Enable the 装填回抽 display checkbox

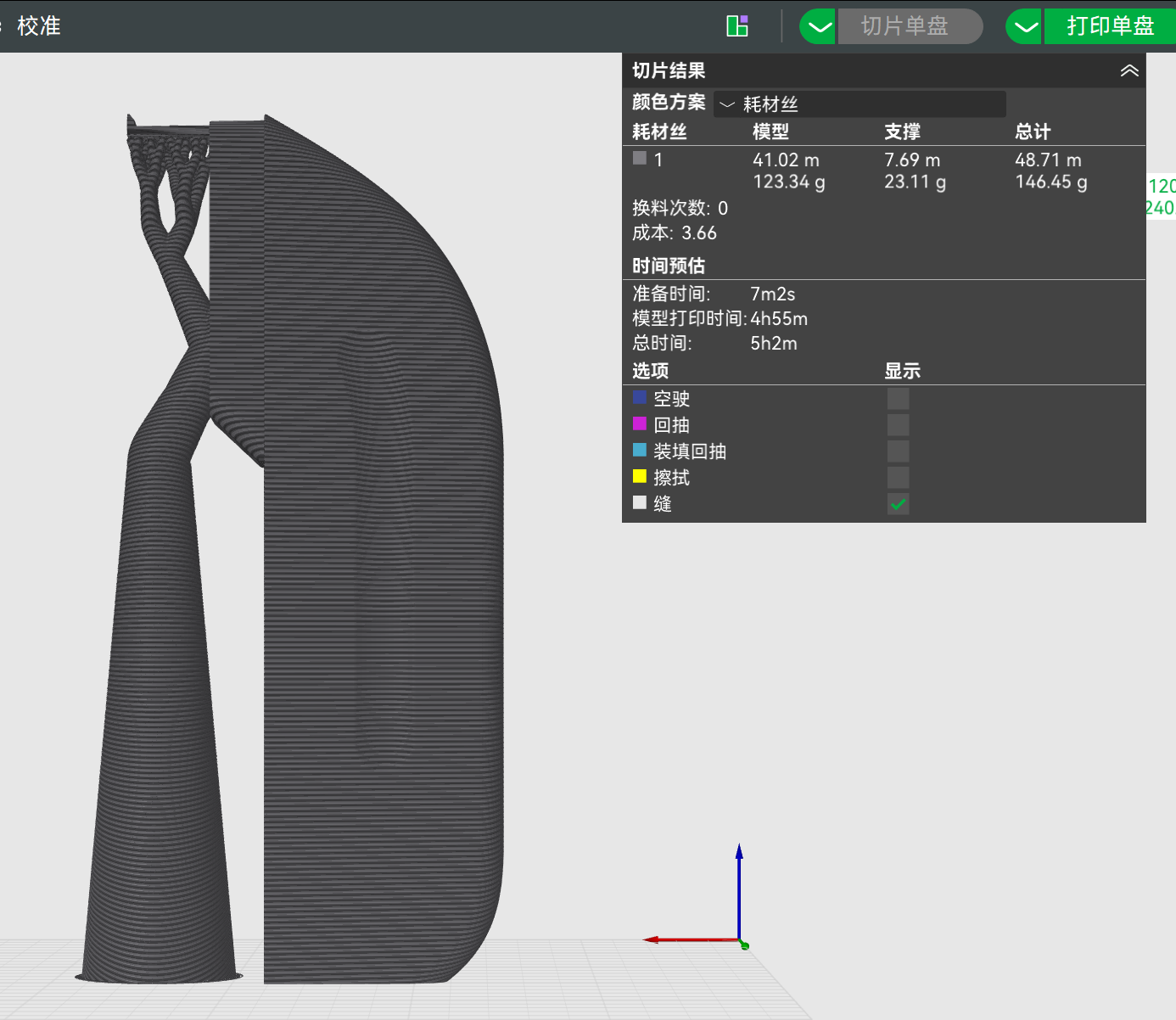[x=898, y=451]
